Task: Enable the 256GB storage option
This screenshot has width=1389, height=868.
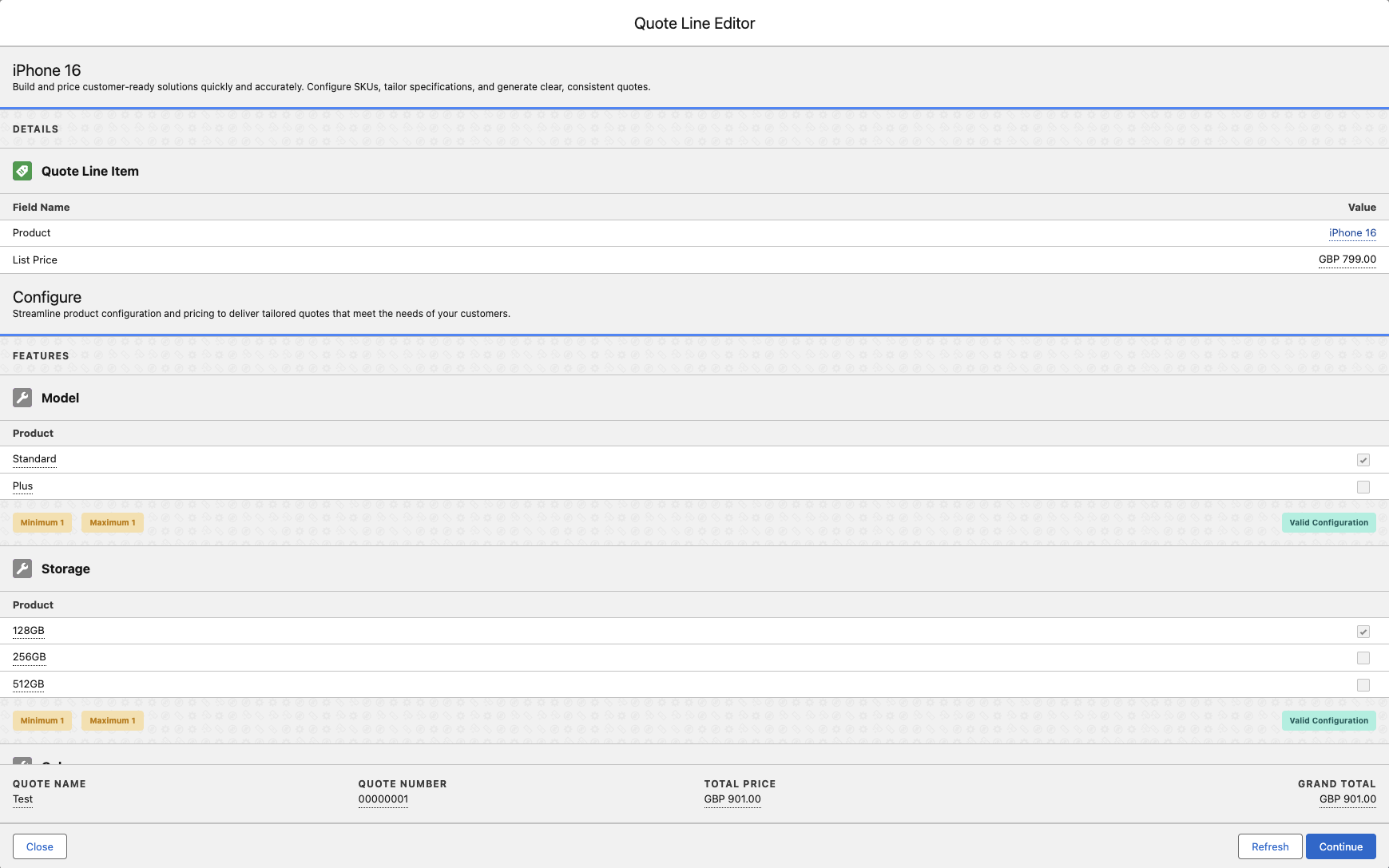Action: (1363, 658)
